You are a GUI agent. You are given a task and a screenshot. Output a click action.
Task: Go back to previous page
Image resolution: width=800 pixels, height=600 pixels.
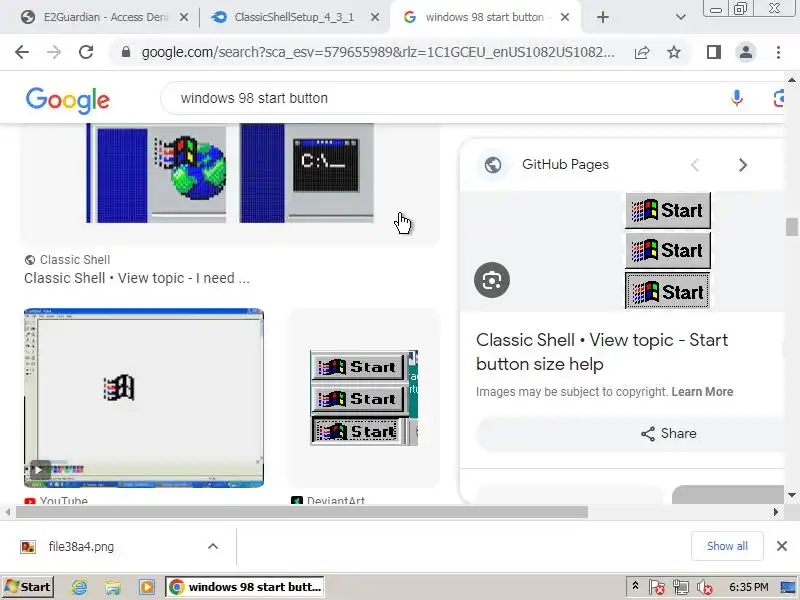(x=22, y=52)
